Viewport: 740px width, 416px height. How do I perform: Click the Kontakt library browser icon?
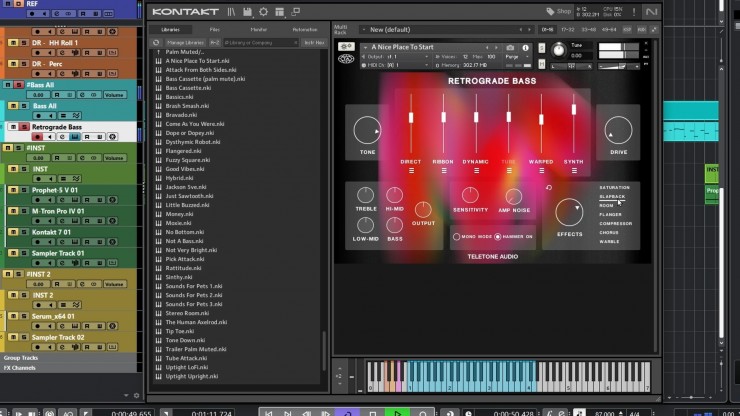[233, 12]
